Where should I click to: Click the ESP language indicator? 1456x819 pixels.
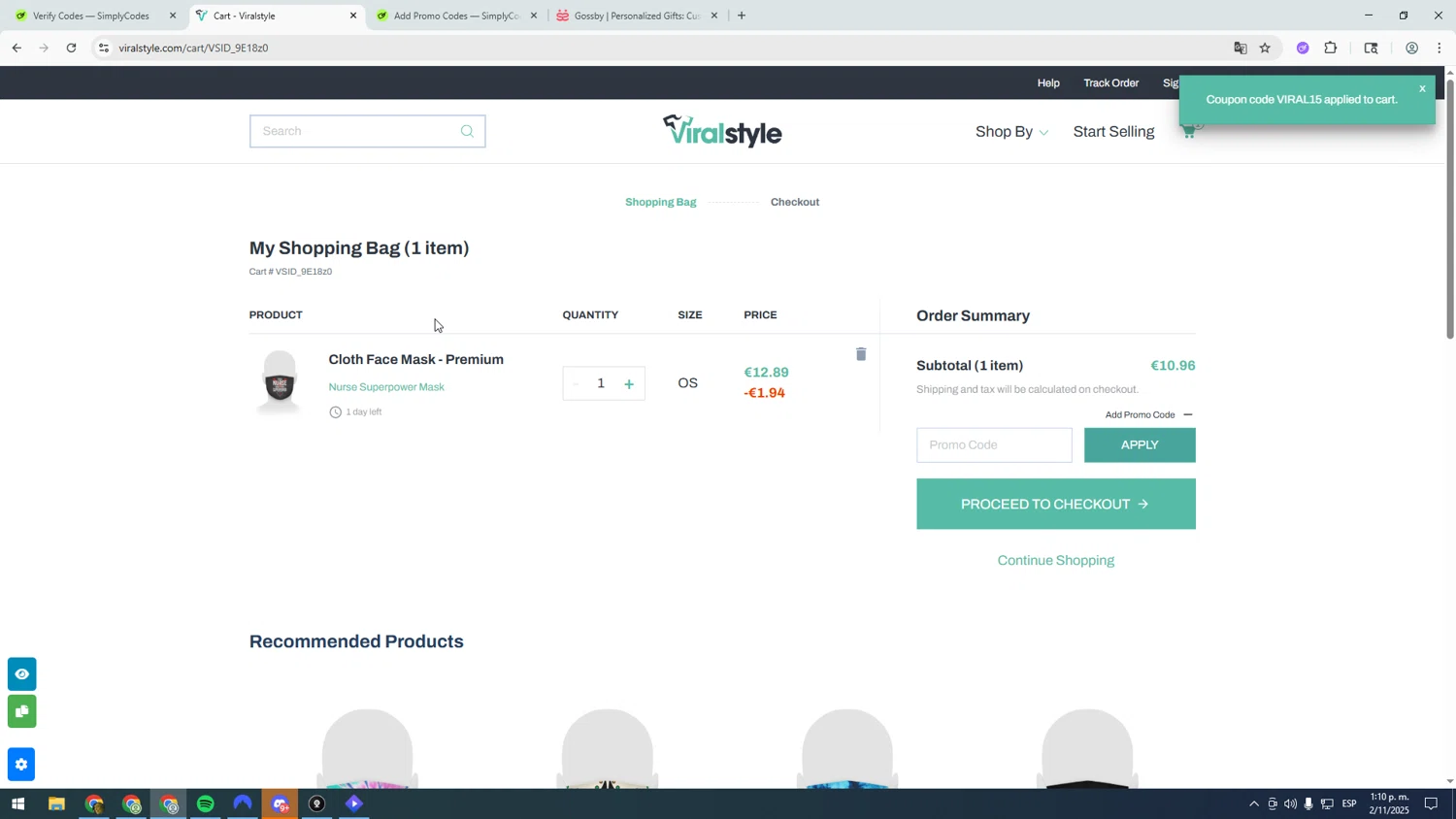[x=1349, y=804]
